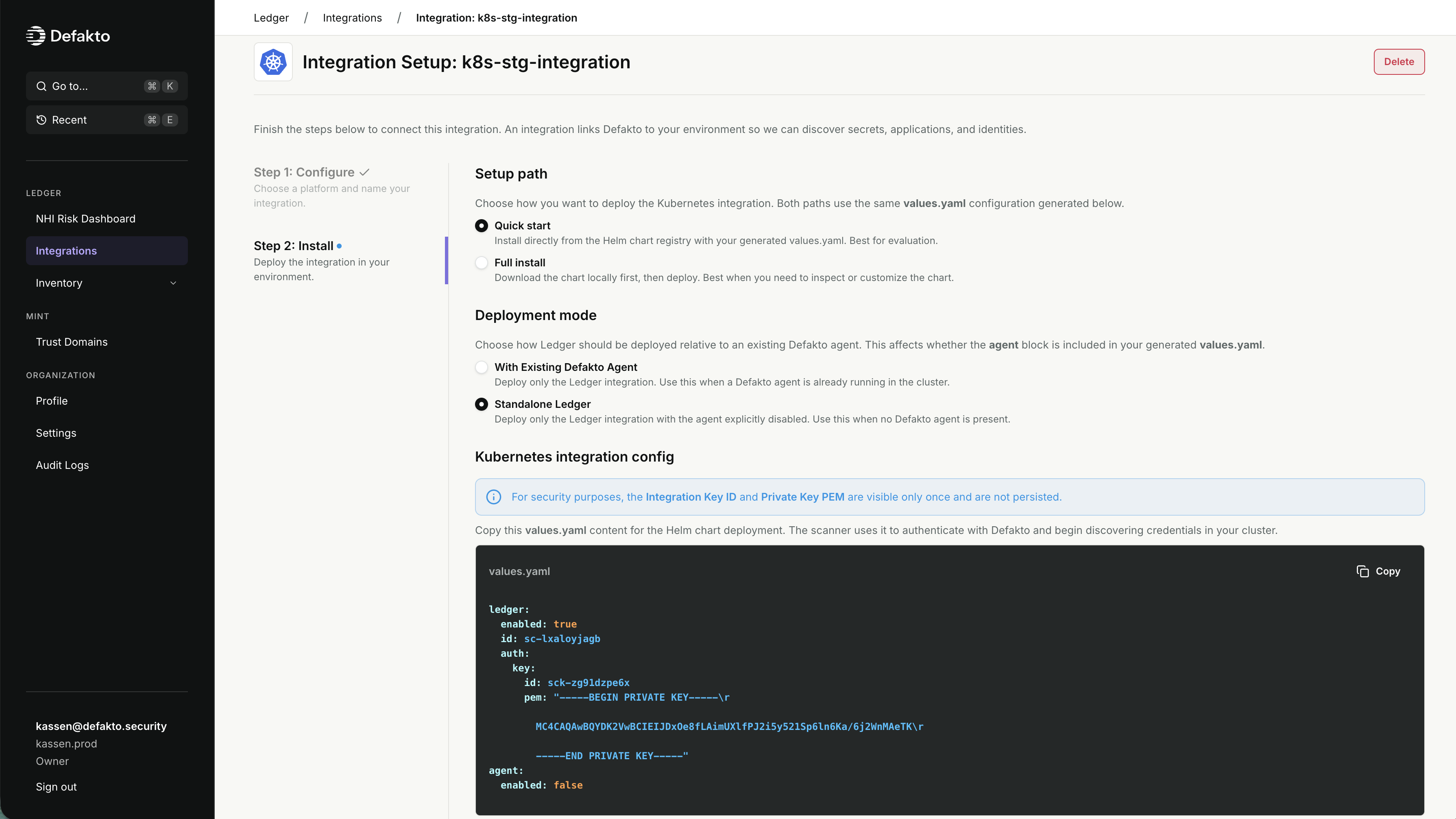Click the ledger id value sc-lxaloyjagb
The height and width of the screenshot is (819, 1456).
[x=562, y=639]
